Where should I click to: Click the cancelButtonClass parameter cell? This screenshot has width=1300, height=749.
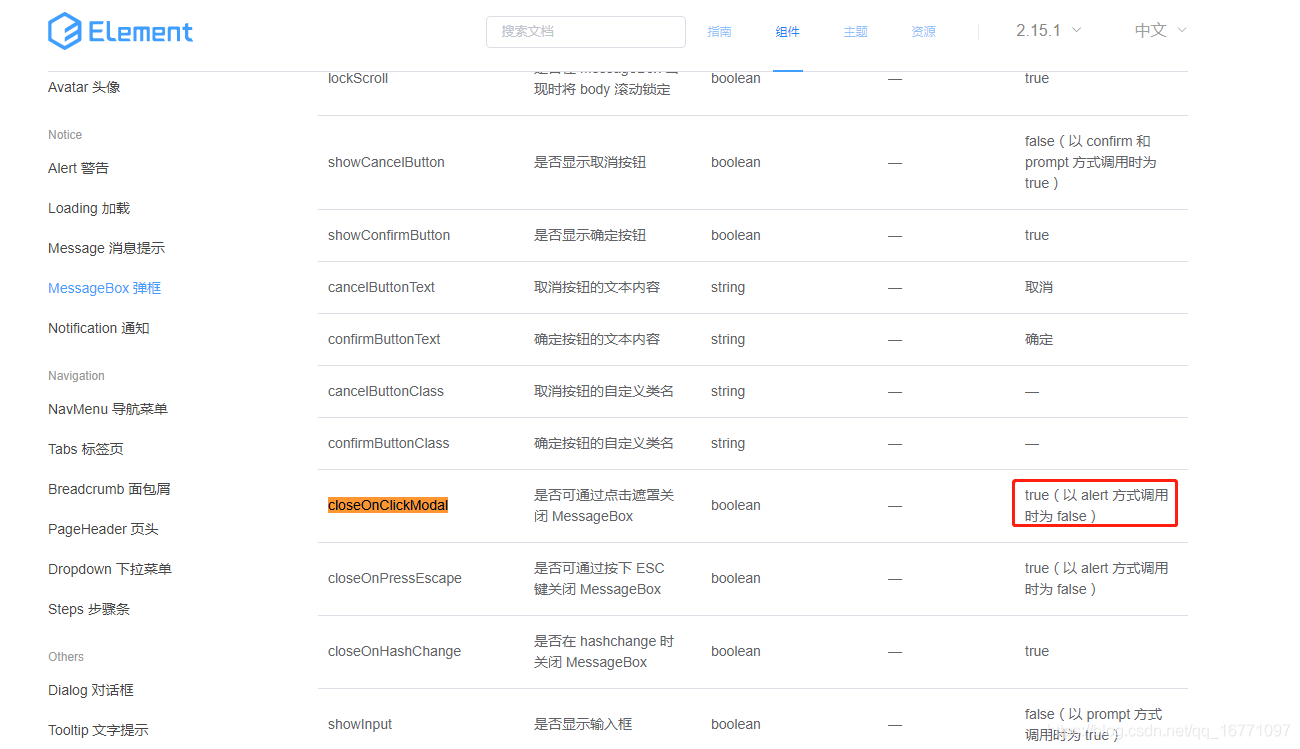[386, 391]
